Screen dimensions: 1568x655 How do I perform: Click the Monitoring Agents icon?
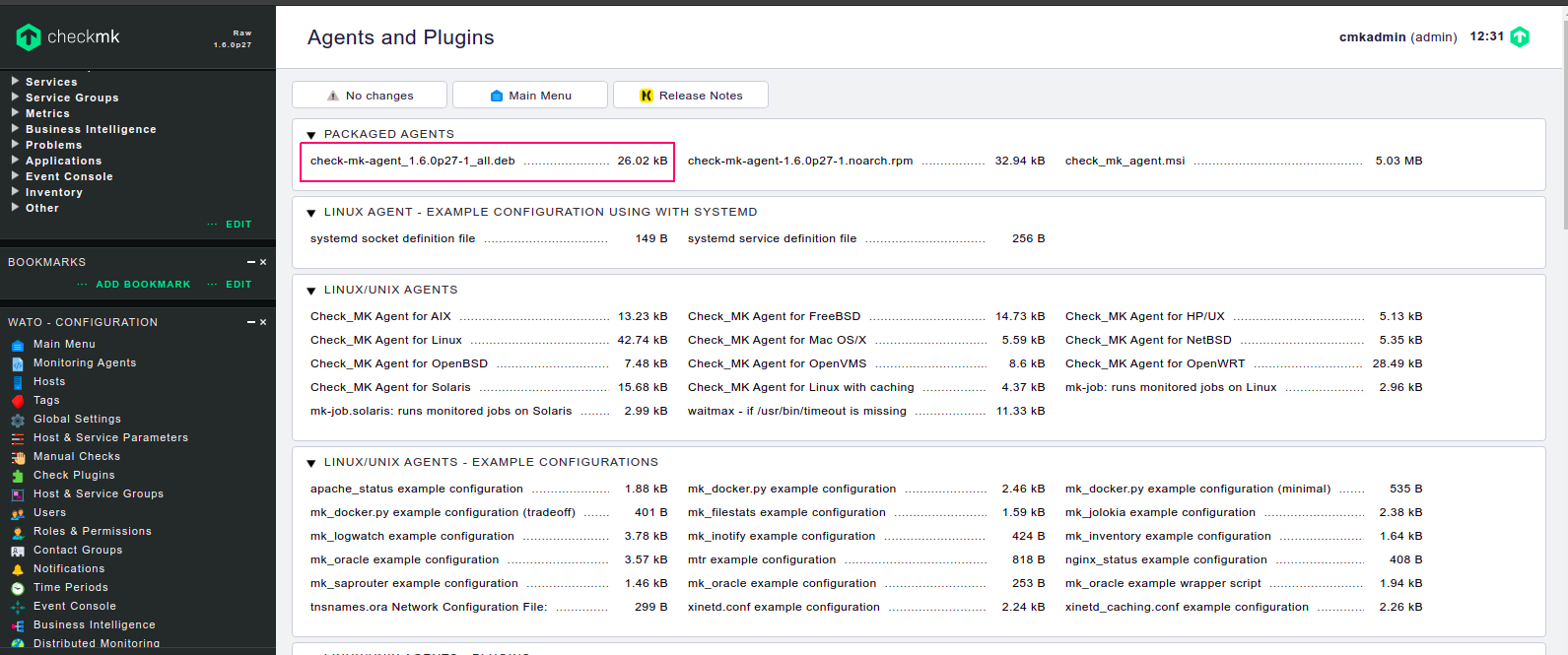(18, 363)
